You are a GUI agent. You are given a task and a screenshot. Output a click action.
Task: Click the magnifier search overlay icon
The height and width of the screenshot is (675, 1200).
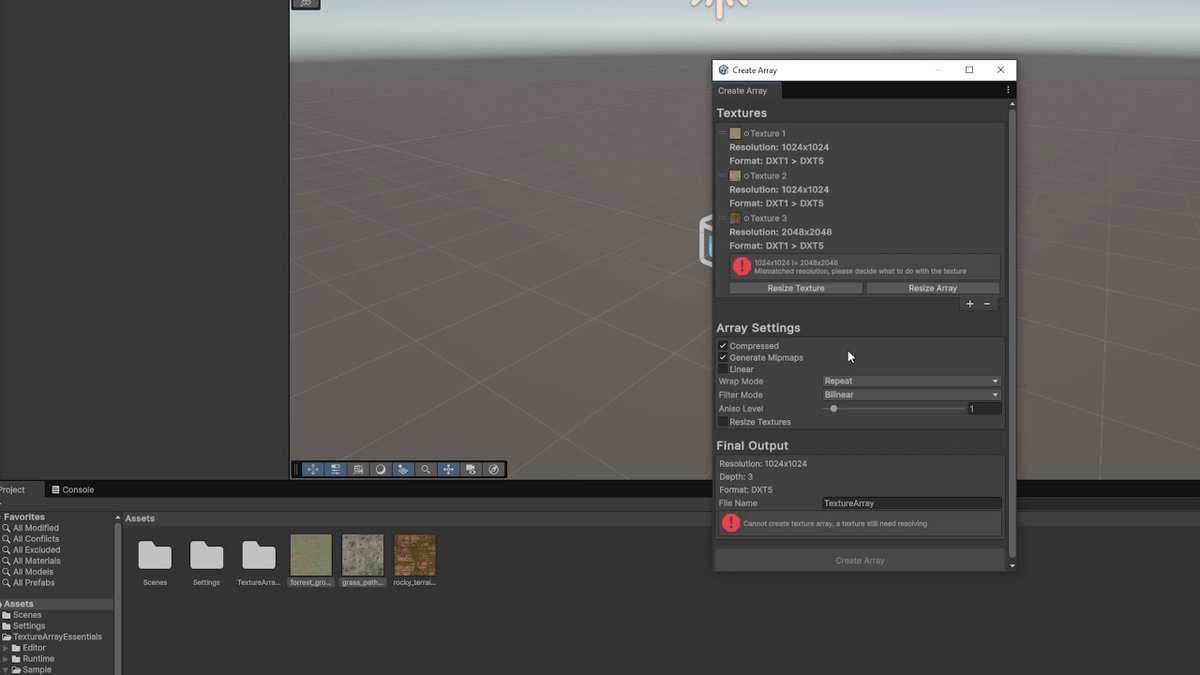tap(426, 469)
